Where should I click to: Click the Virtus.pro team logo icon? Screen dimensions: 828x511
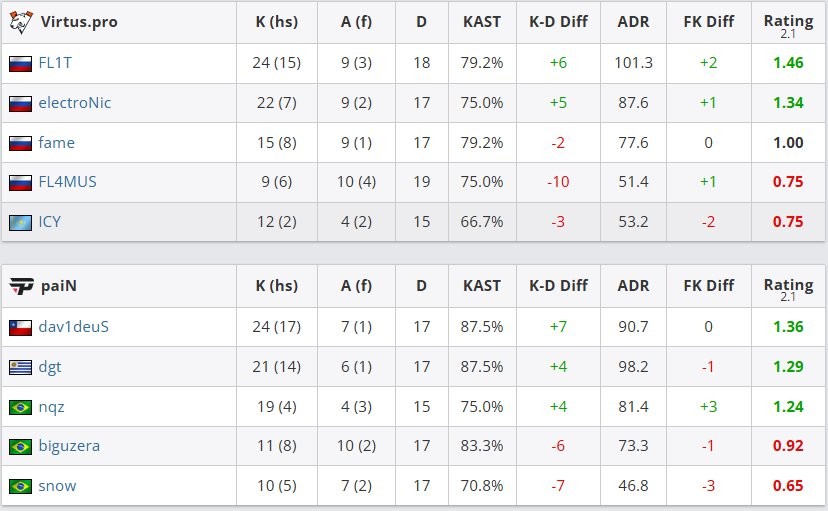21,21
